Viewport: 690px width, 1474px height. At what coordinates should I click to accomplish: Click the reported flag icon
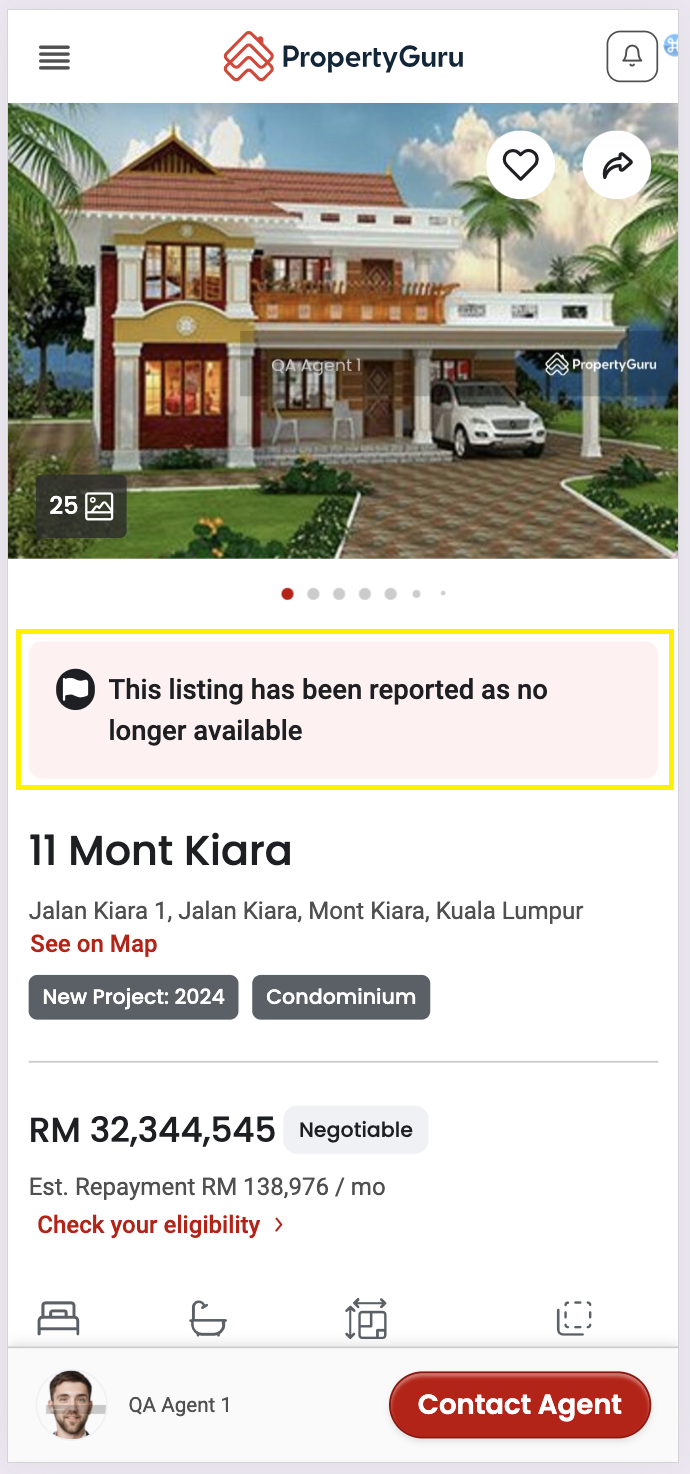75,690
